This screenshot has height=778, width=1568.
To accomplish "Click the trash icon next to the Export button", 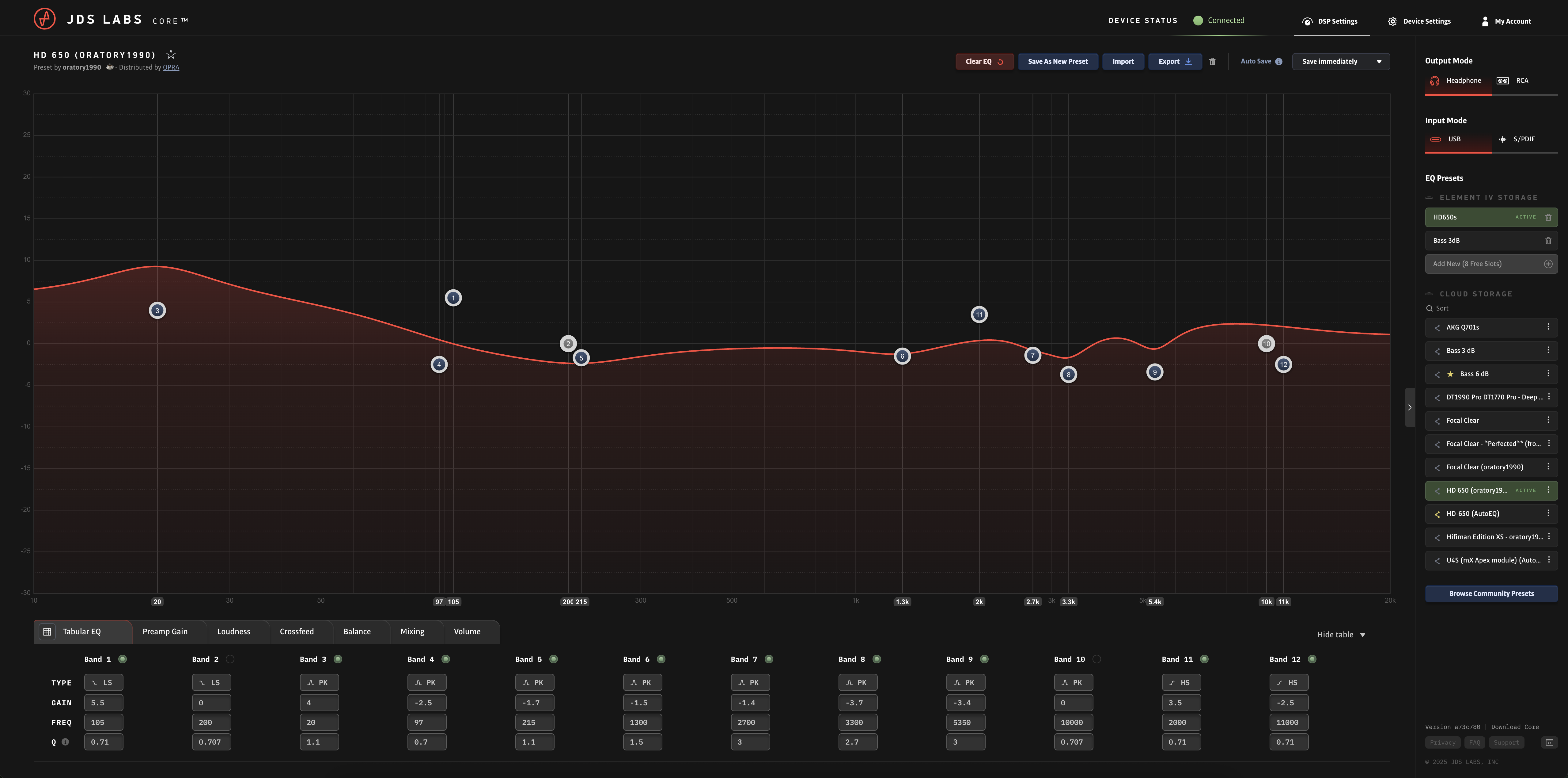I will pyautogui.click(x=1212, y=62).
